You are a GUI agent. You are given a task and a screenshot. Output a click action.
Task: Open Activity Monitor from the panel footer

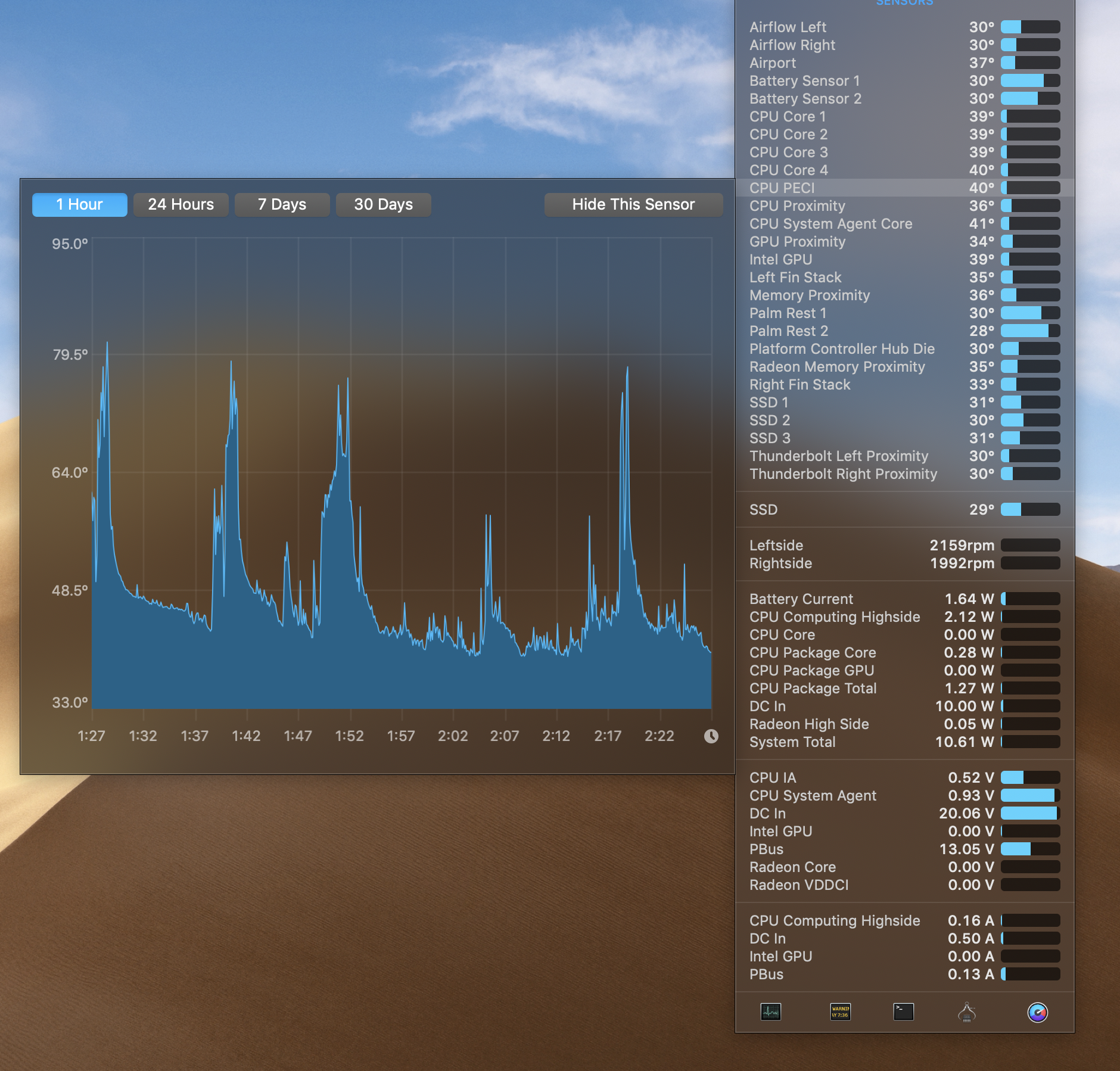click(771, 1011)
